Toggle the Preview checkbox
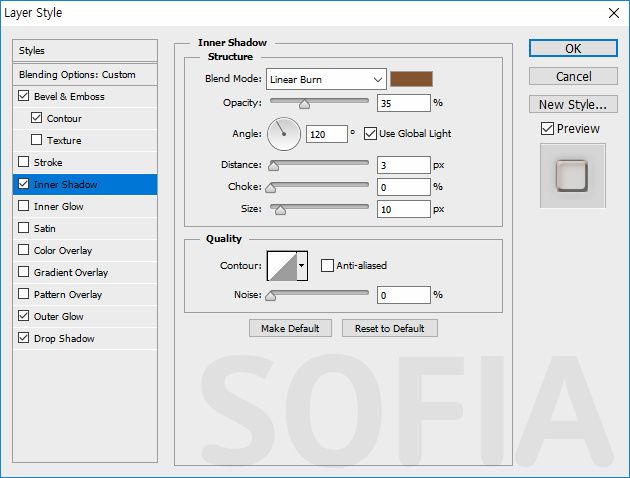Viewport: 630px width, 478px height. point(547,129)
